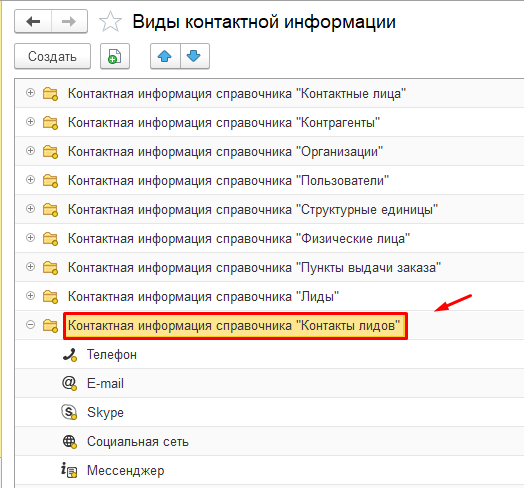
Task: Expand the "Пользователи" folder node
Action: point(30,179)
